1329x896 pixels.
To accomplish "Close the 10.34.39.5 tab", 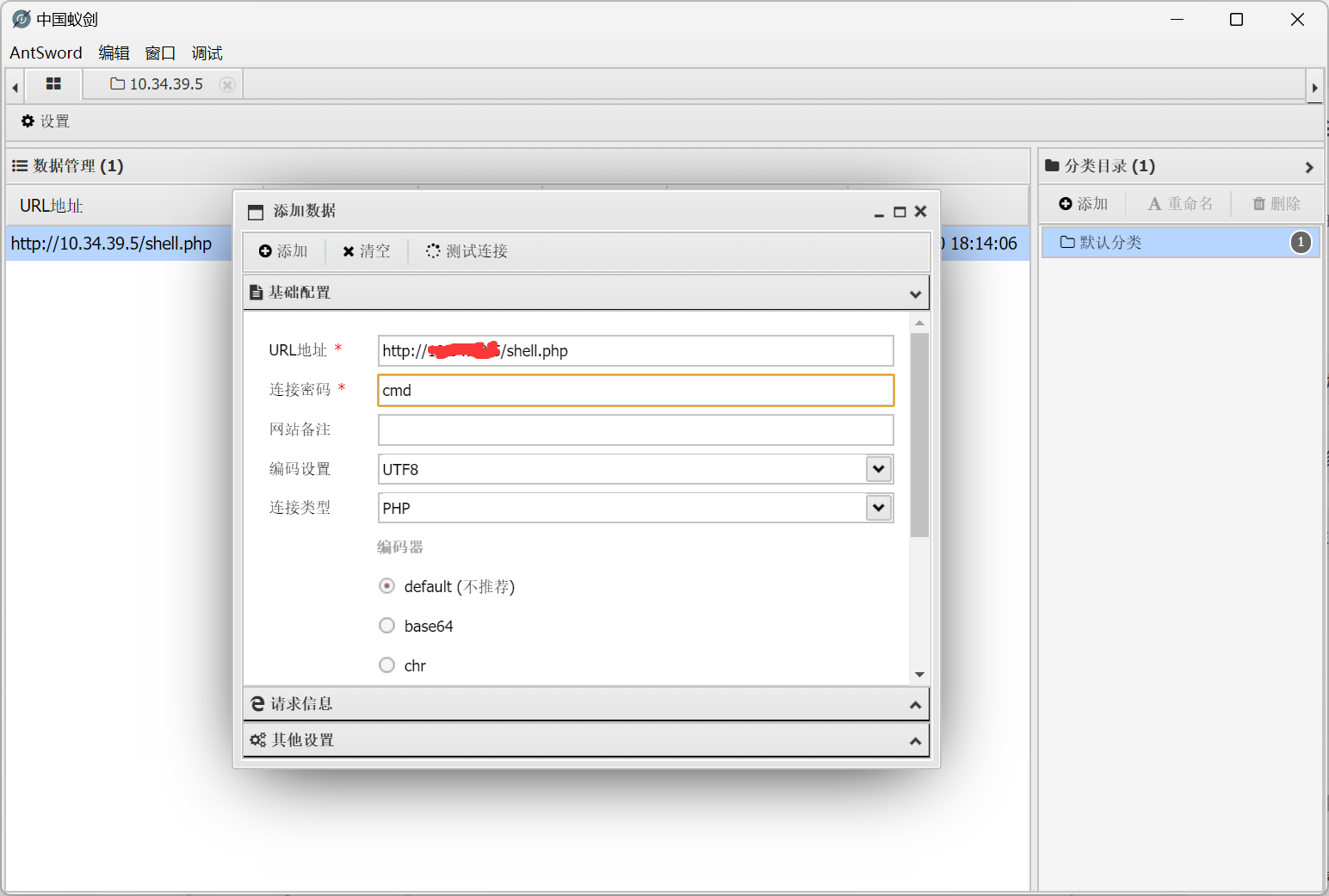I will click(227, 84).
